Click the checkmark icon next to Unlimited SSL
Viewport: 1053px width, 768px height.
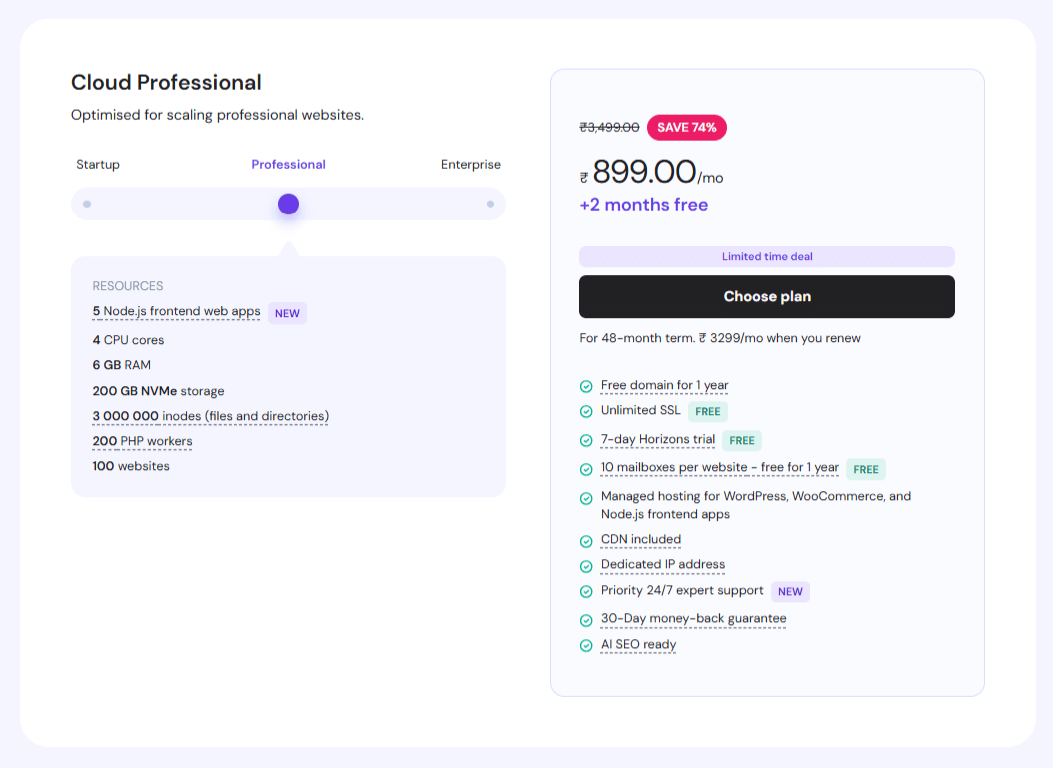coord(586,411)
